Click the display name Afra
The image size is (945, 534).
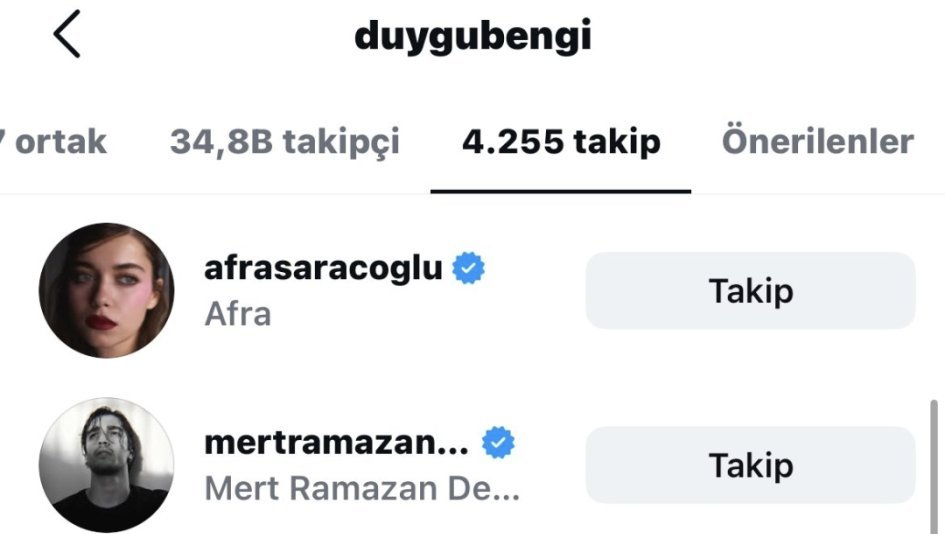point(238,314)
